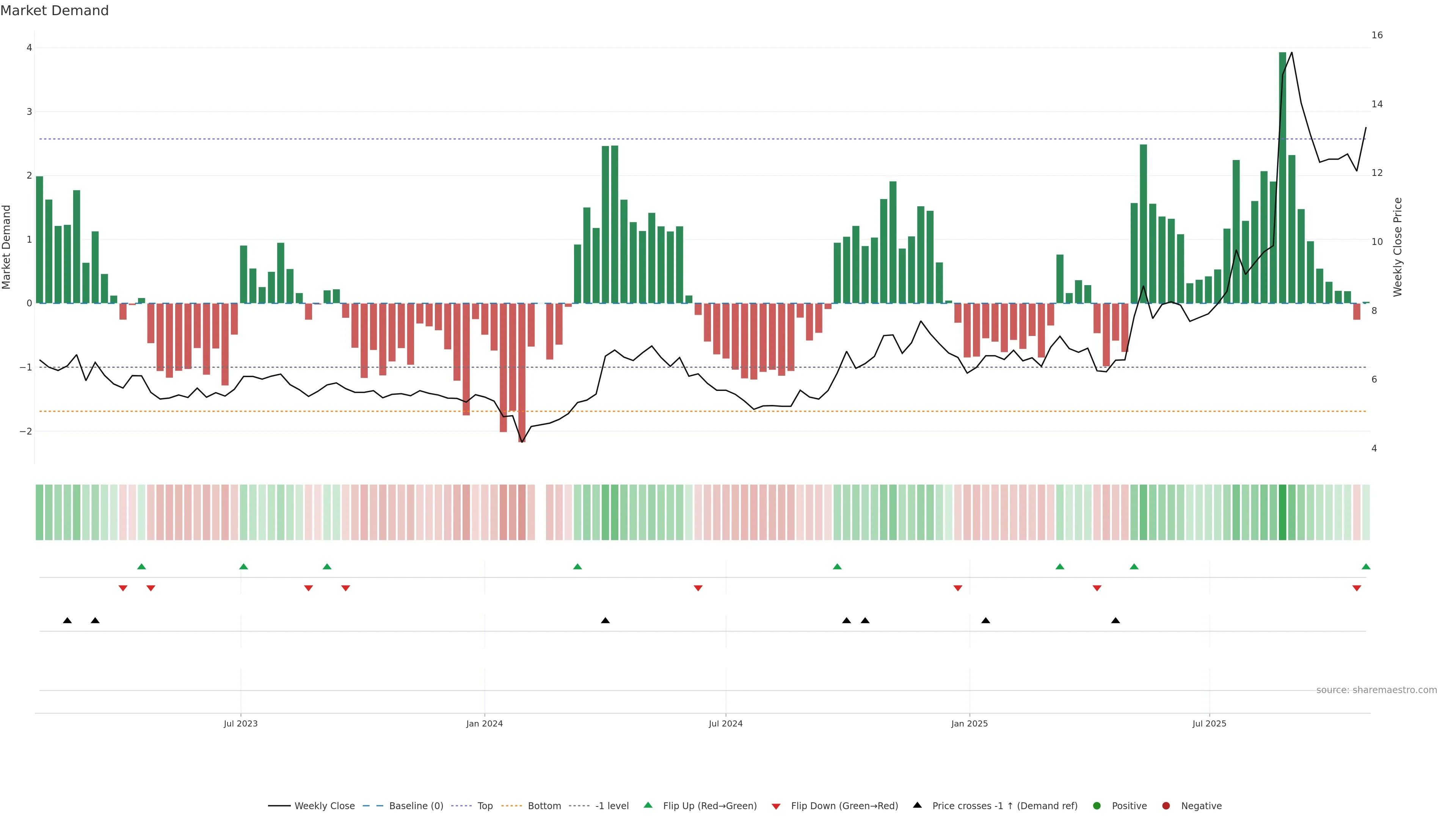Click the Jan 2024 x-axis label
The width and height of the screenshot is (1456, 819).
485,723
